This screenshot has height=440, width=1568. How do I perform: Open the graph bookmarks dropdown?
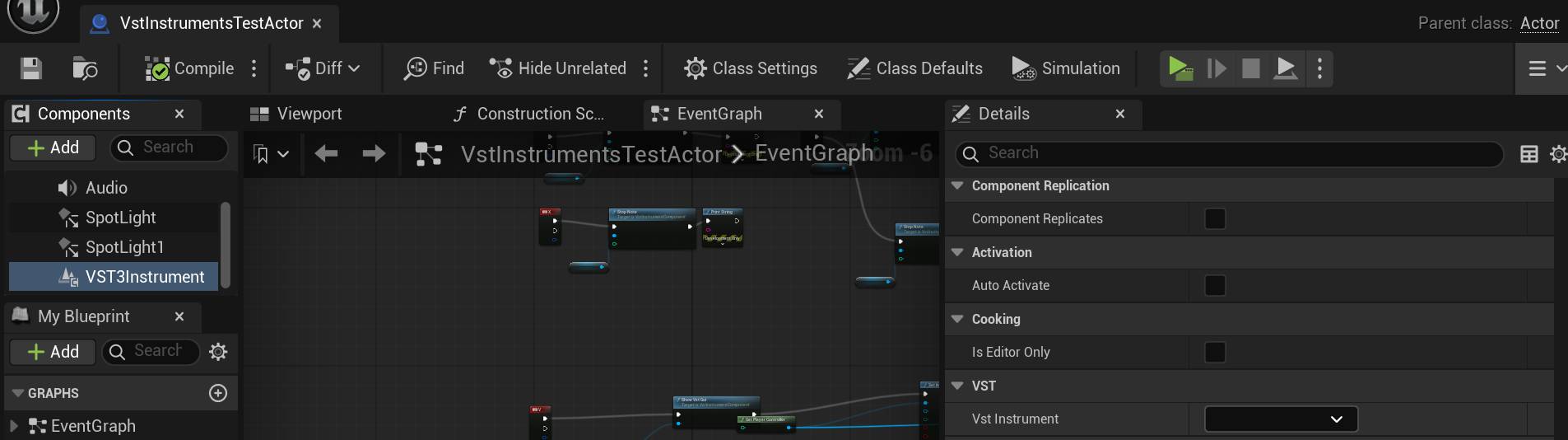click(271, 154)
